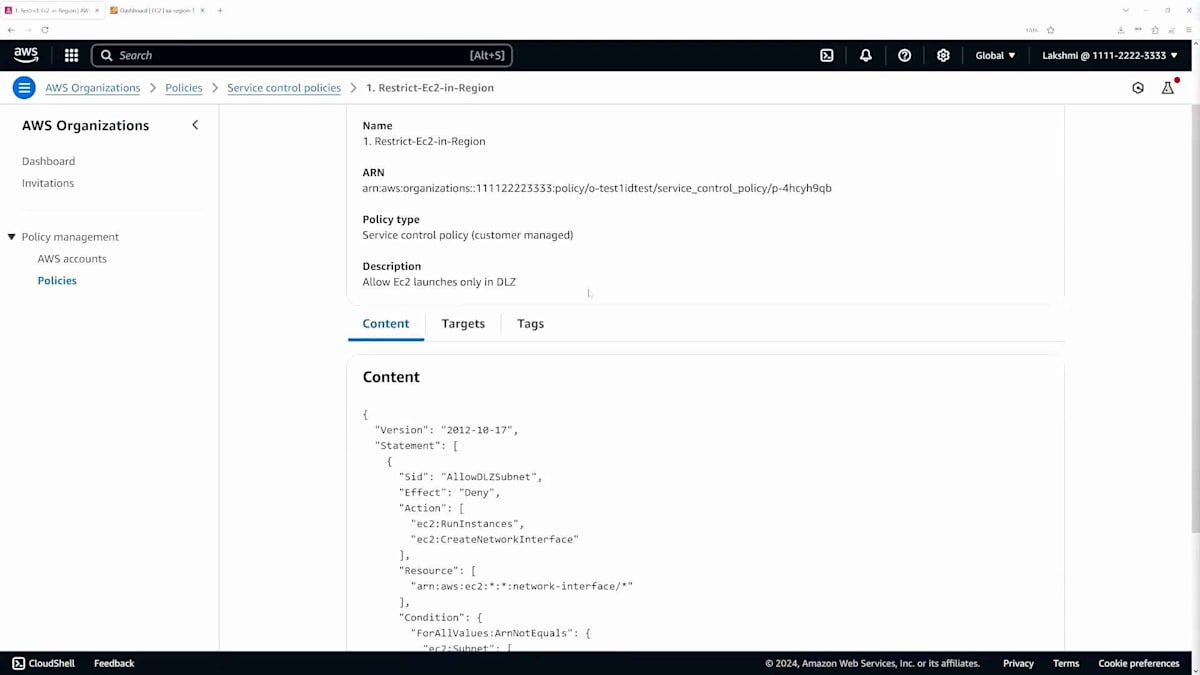This screenshot has height=675, width=1200.
Task: Open the flask preview features icon
Action: [x=1167, y=88]
